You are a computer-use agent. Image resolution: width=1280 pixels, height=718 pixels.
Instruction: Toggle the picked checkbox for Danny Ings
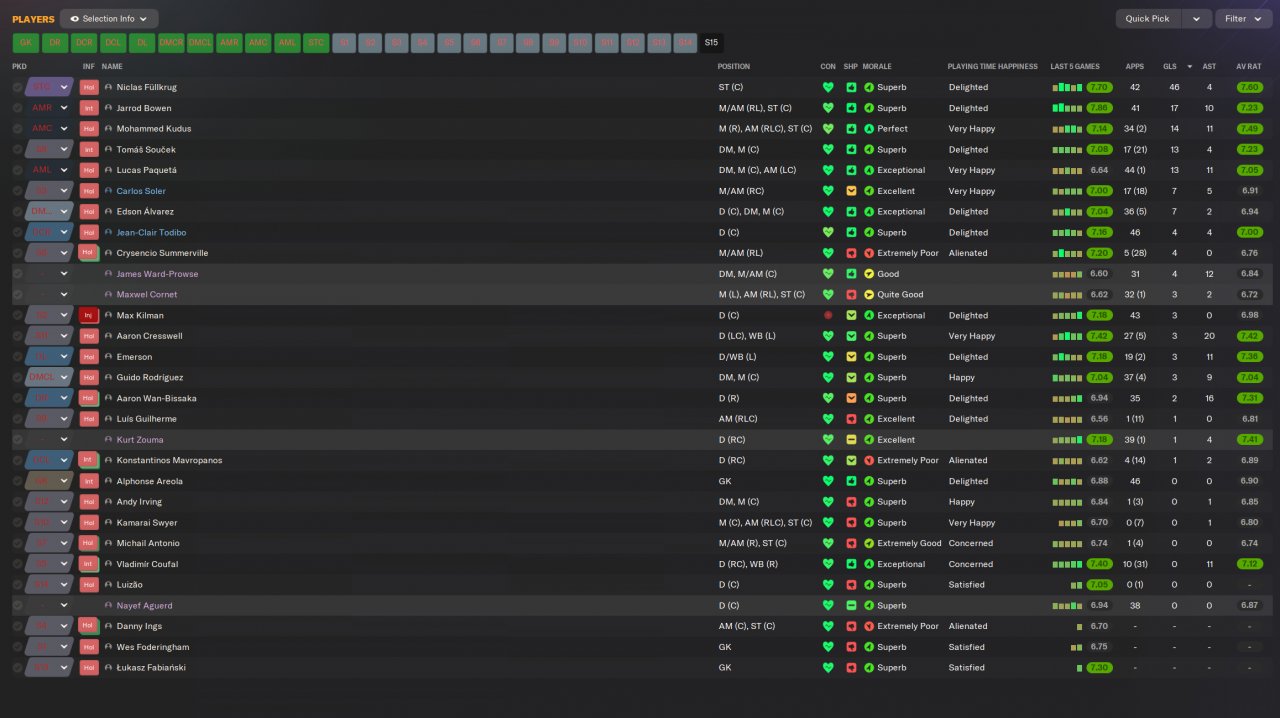pyautogui.click(x=17, y=626)
